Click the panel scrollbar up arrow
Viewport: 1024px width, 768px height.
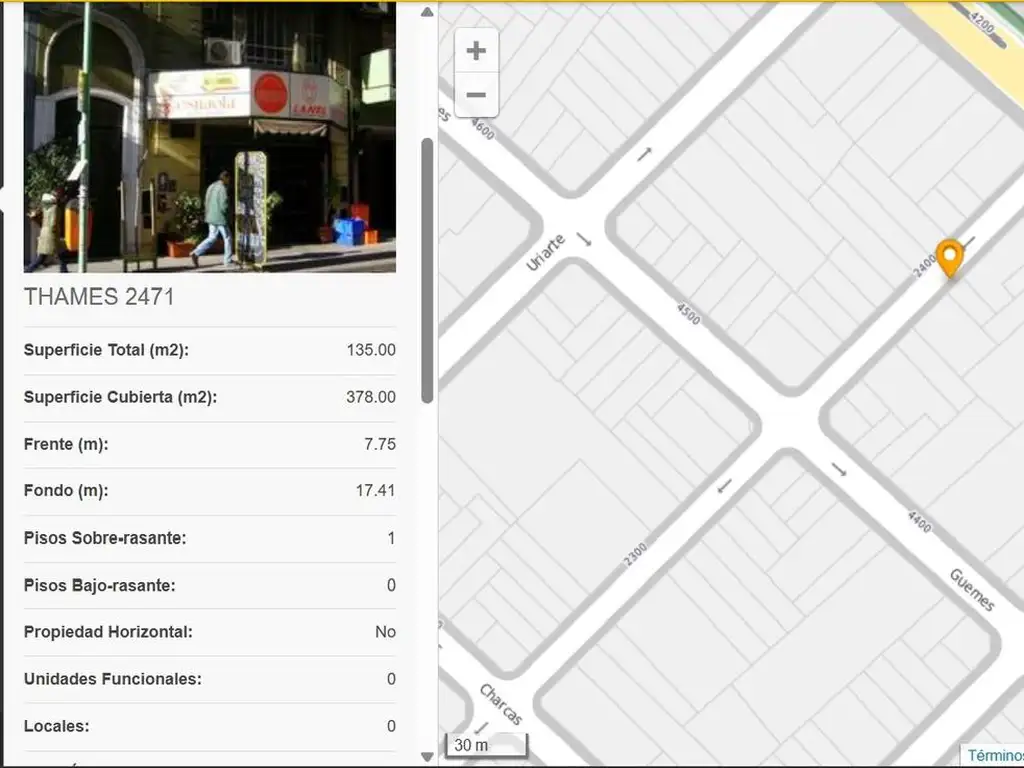point(427,12)
